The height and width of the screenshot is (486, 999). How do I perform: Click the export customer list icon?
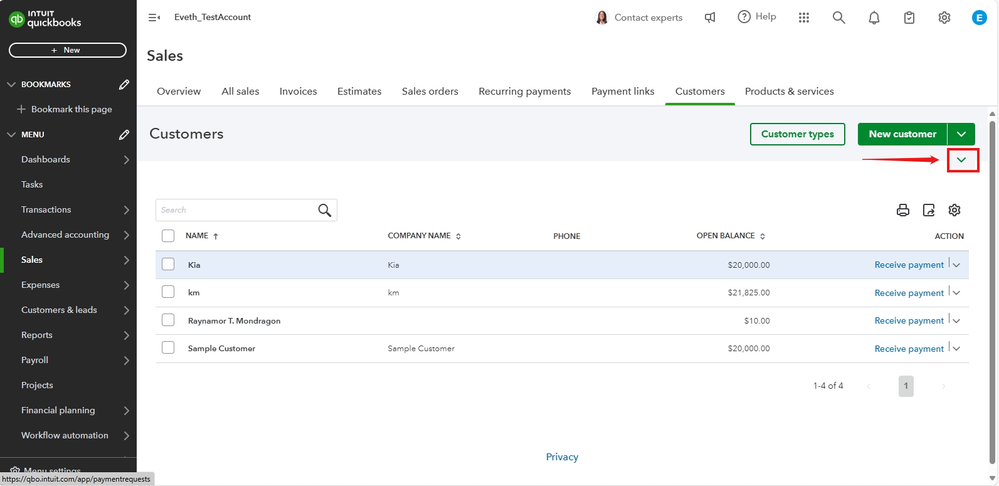(929, 210)
